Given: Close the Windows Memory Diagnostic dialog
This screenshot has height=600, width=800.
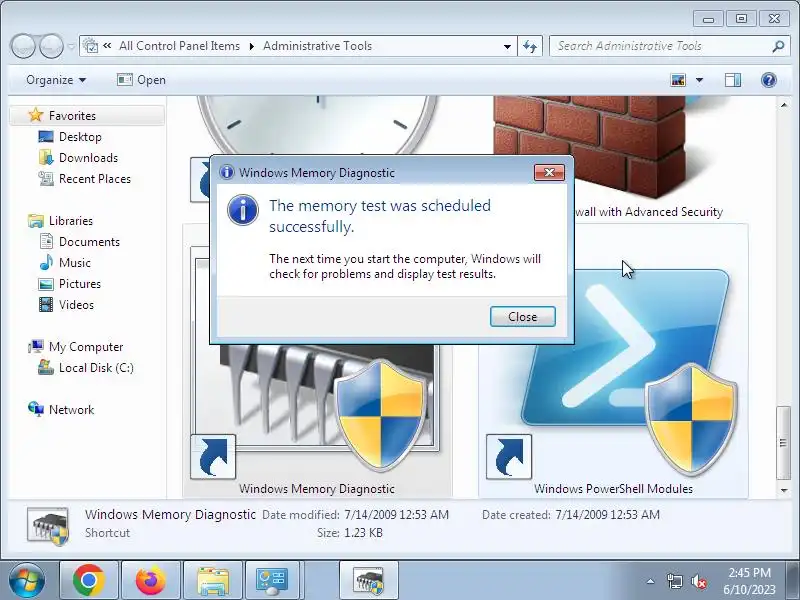Looking at the screenshot, I should coord(522,317).
